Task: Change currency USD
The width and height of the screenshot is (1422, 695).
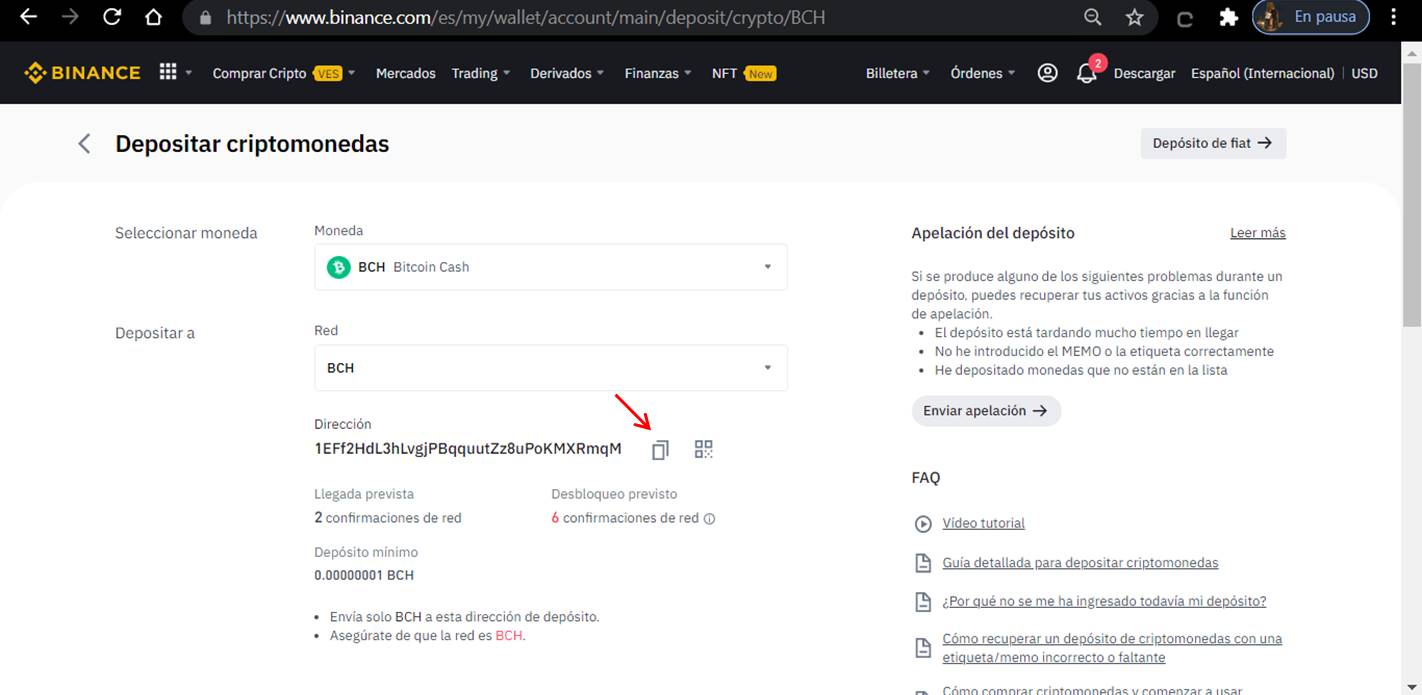Action: click(x=1365, y=73)
